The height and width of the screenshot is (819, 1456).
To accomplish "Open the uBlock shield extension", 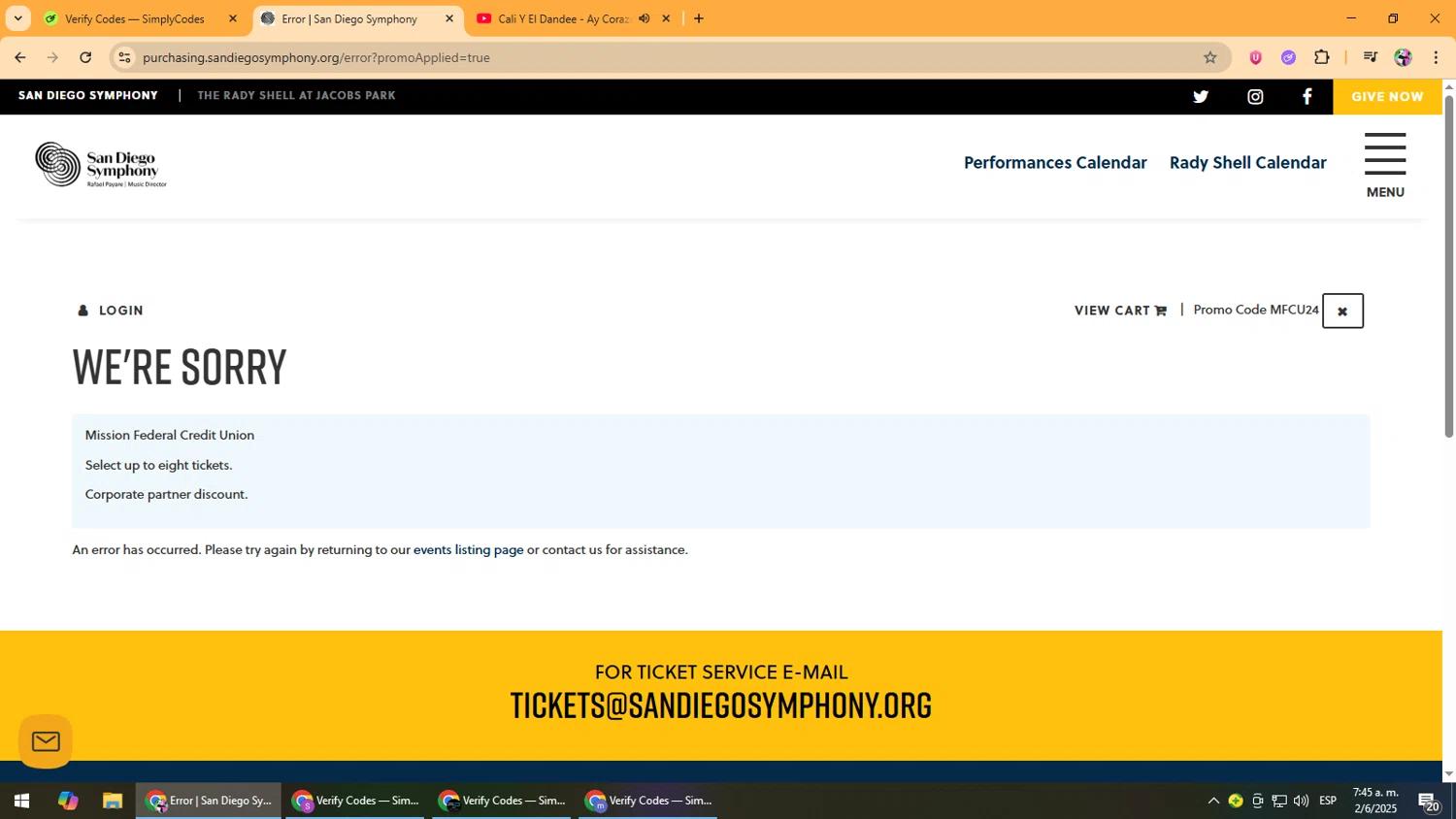I will [1255, 57].
